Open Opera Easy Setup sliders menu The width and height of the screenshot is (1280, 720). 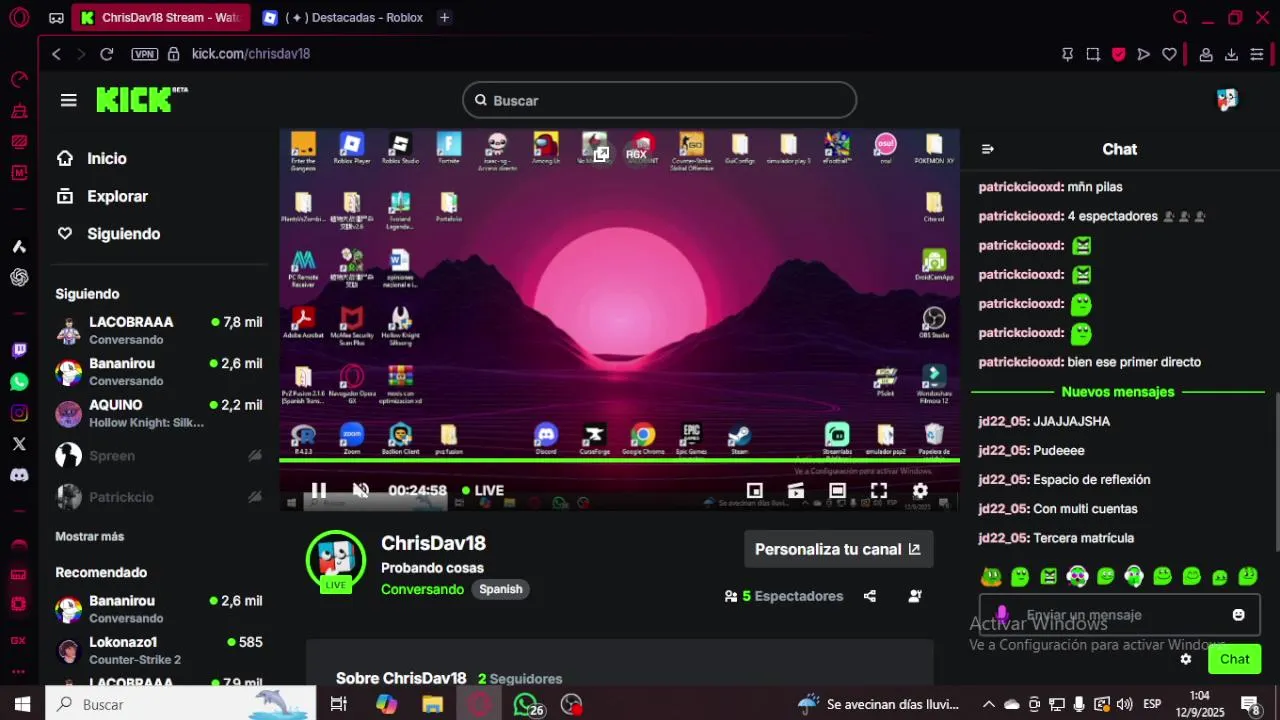[x=1257, y=54]
